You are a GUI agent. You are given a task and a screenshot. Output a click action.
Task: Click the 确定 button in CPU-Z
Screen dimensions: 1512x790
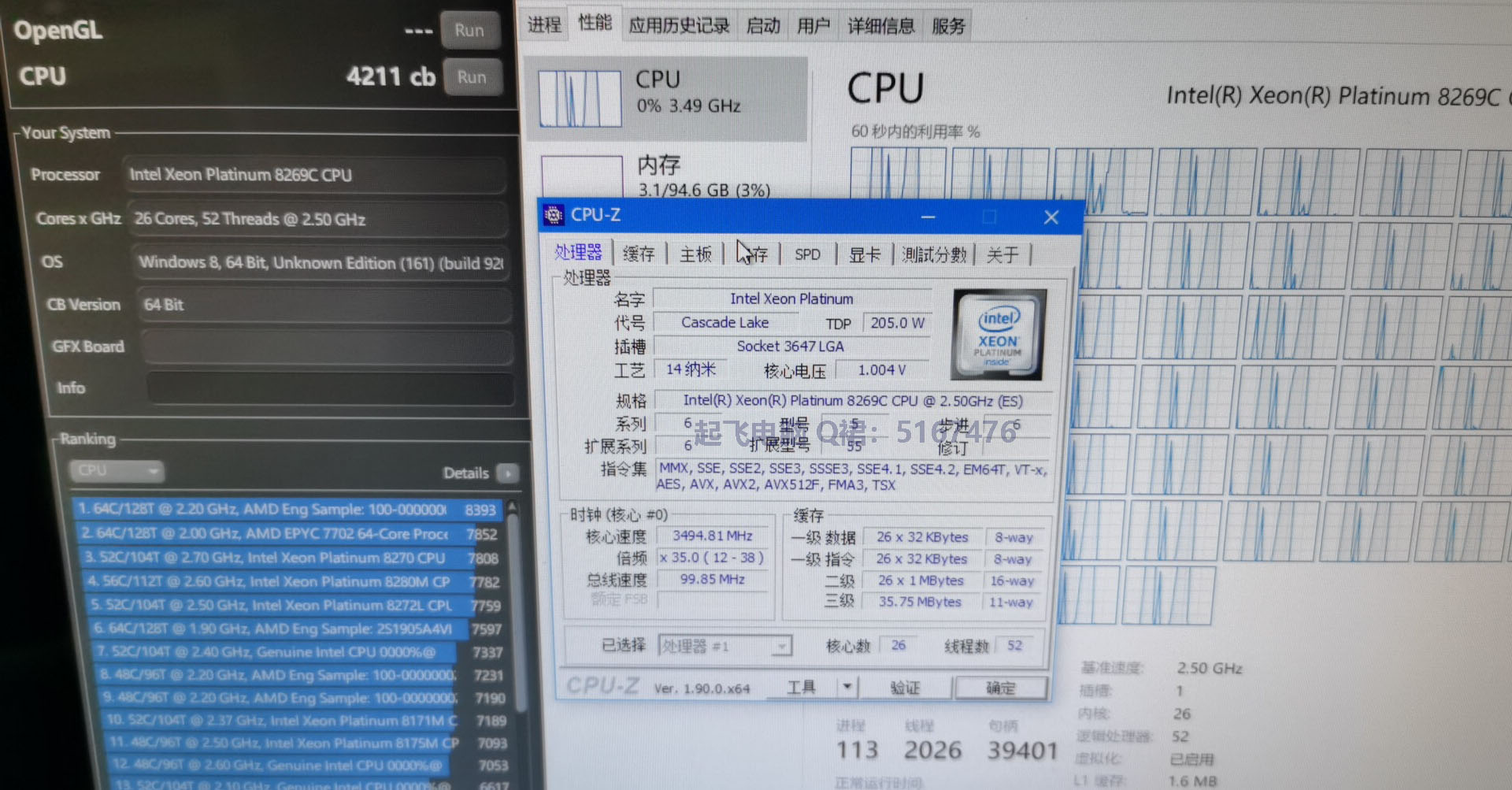pyautogui.click(x=1001, y=688)
